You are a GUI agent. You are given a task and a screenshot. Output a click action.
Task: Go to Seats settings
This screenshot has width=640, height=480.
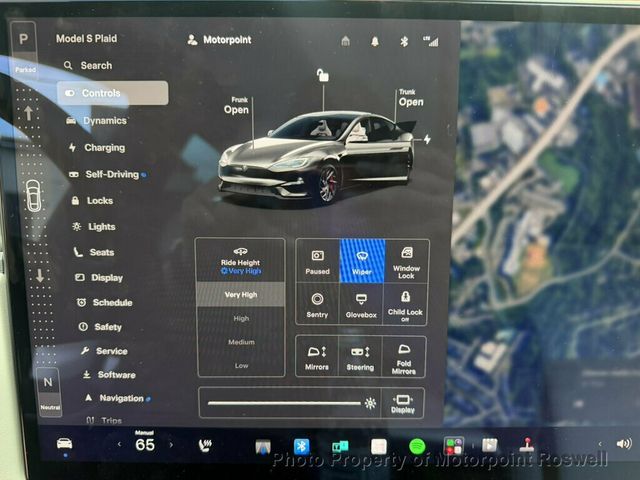(x=94, y=252)
